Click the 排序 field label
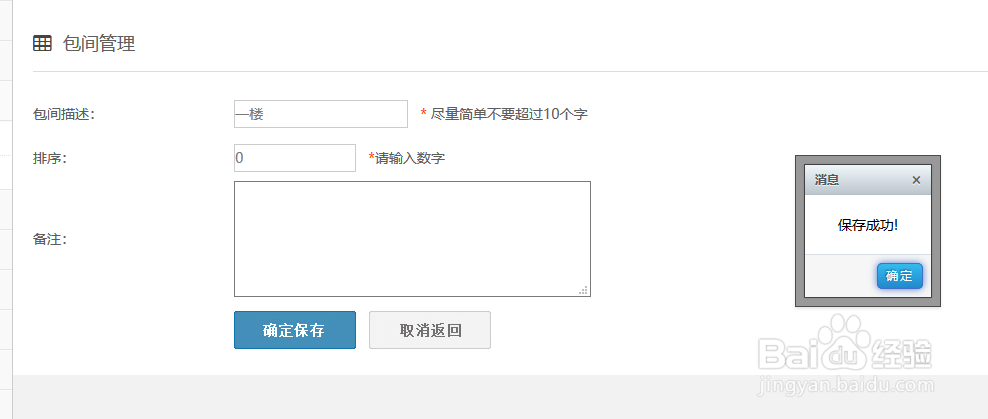This screenshot has width=988, height=419. coord(49,158)
